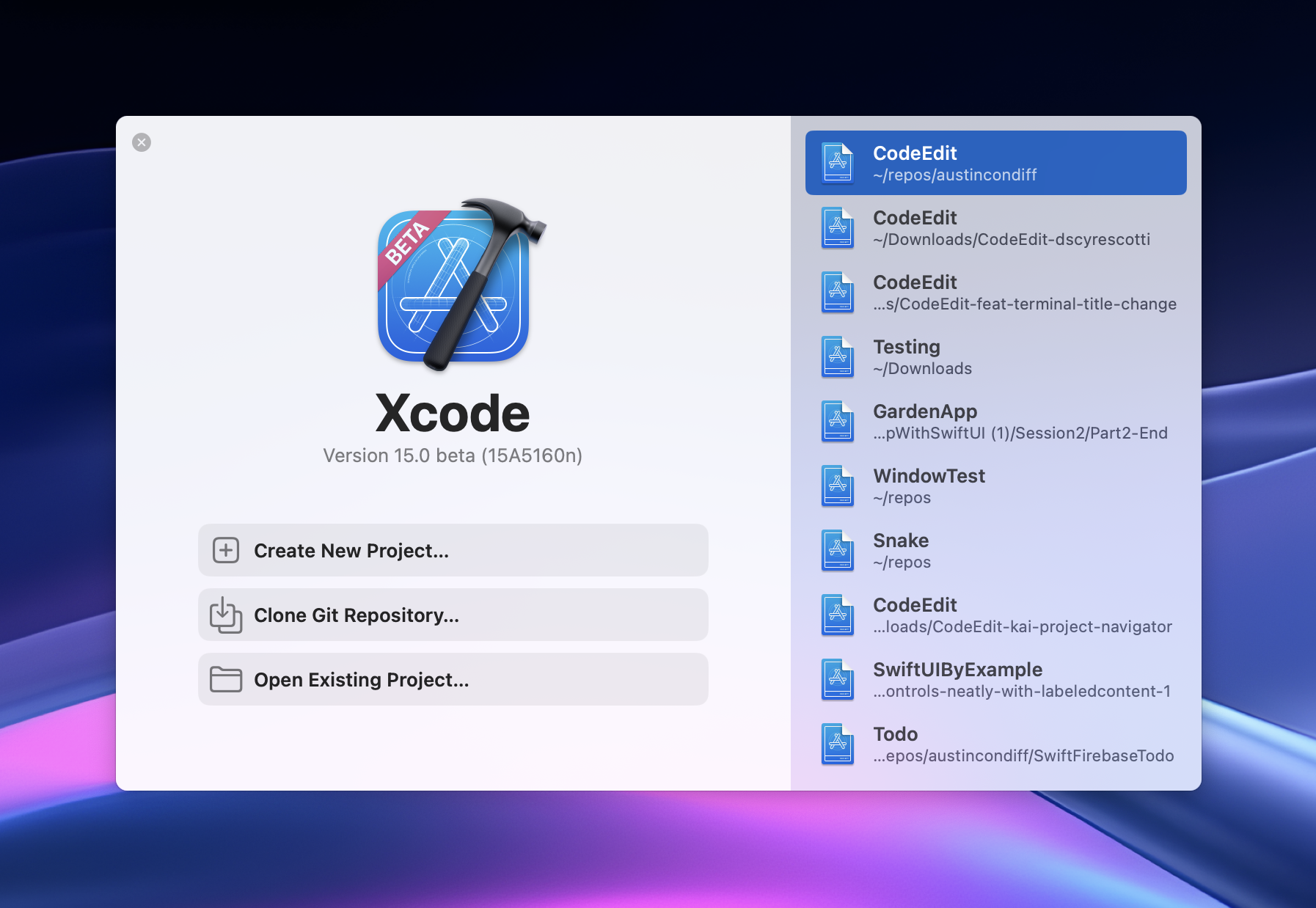1316x908 pixels.
Task: Click the CodeEdit-dscyrescotti project icon
Action: (x=837, y=227)
